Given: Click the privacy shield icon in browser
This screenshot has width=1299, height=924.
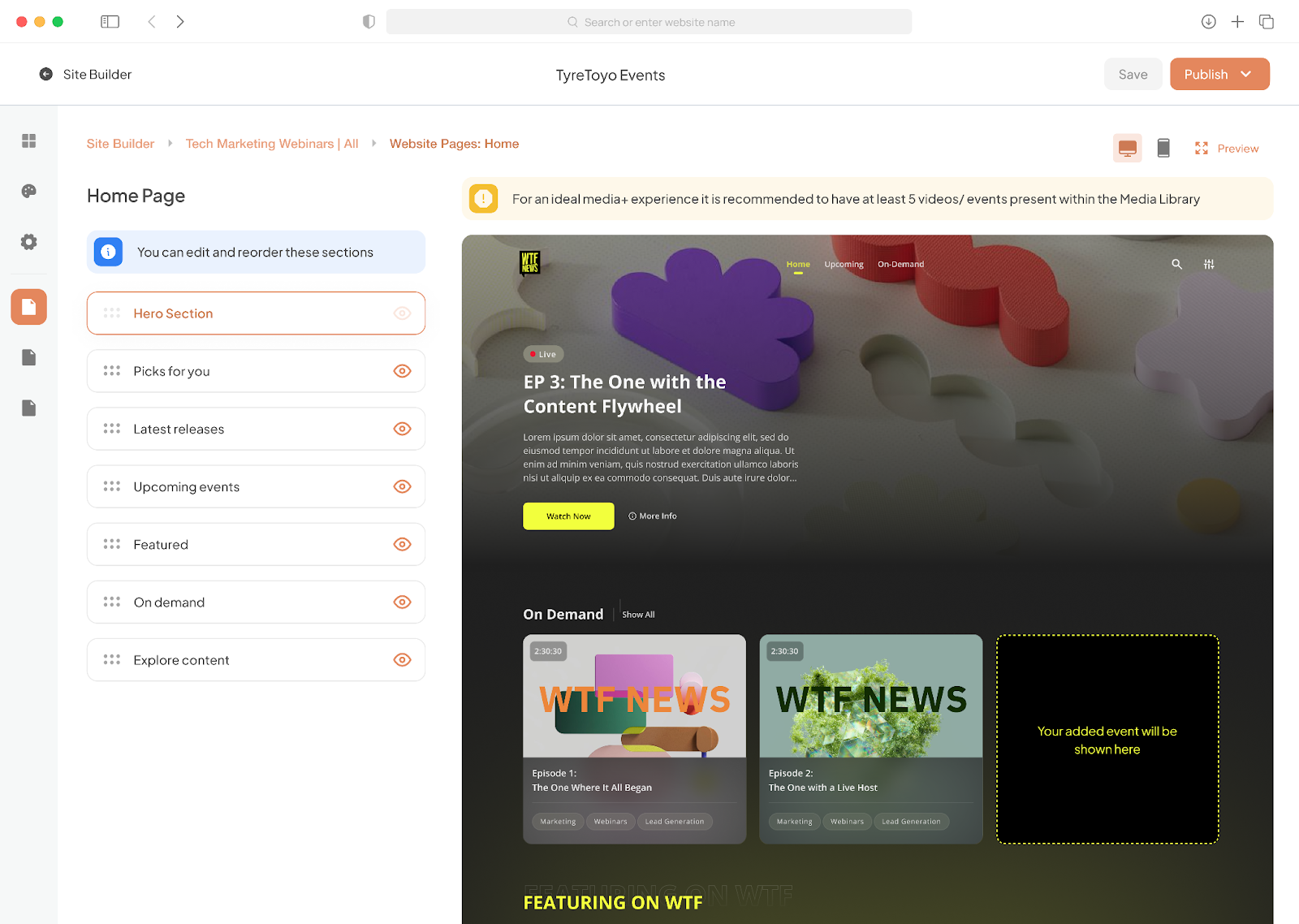Looking at the screenshot, I should click(x=369, y=22).
